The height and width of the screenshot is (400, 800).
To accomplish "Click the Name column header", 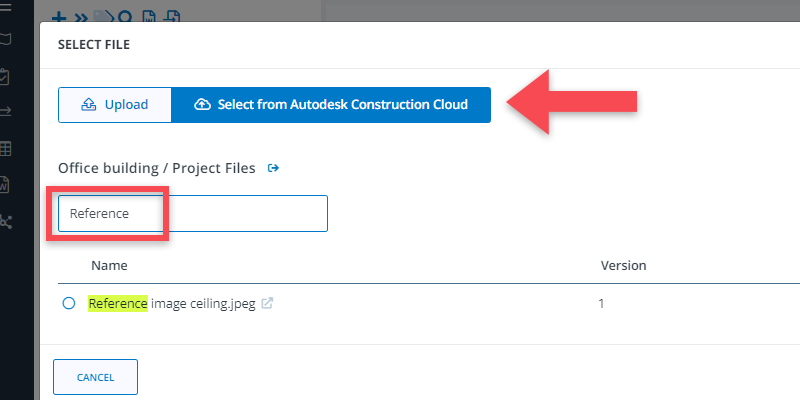I will [109, 266].
